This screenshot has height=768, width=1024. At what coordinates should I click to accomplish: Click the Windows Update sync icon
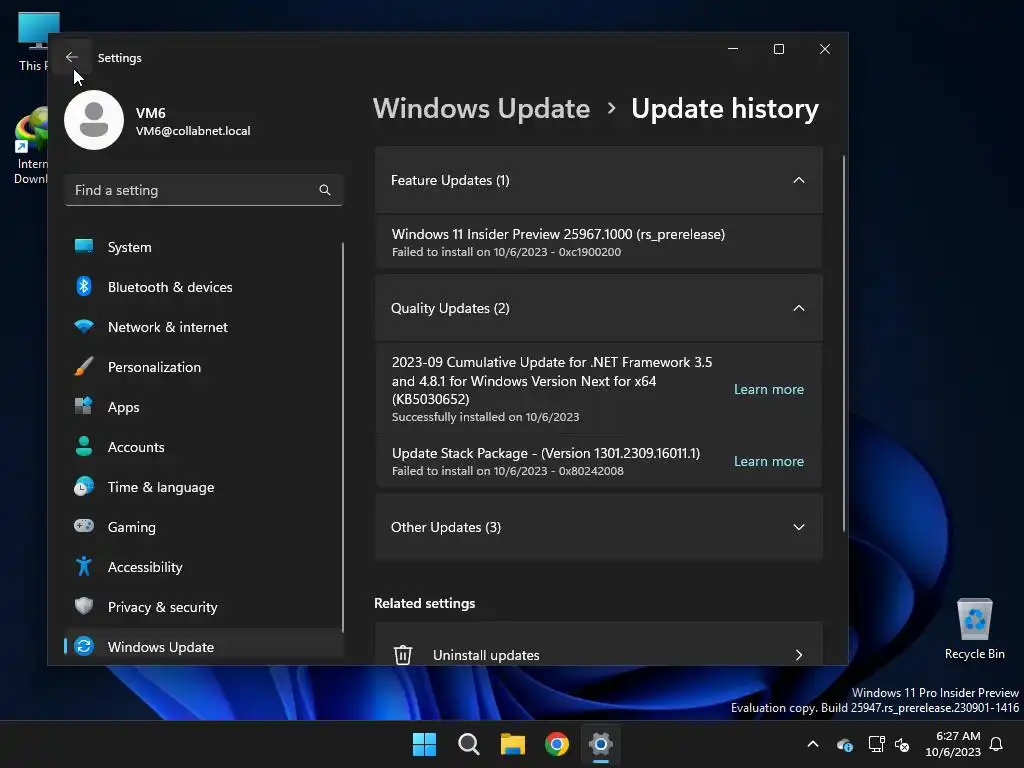click(84, 646)
